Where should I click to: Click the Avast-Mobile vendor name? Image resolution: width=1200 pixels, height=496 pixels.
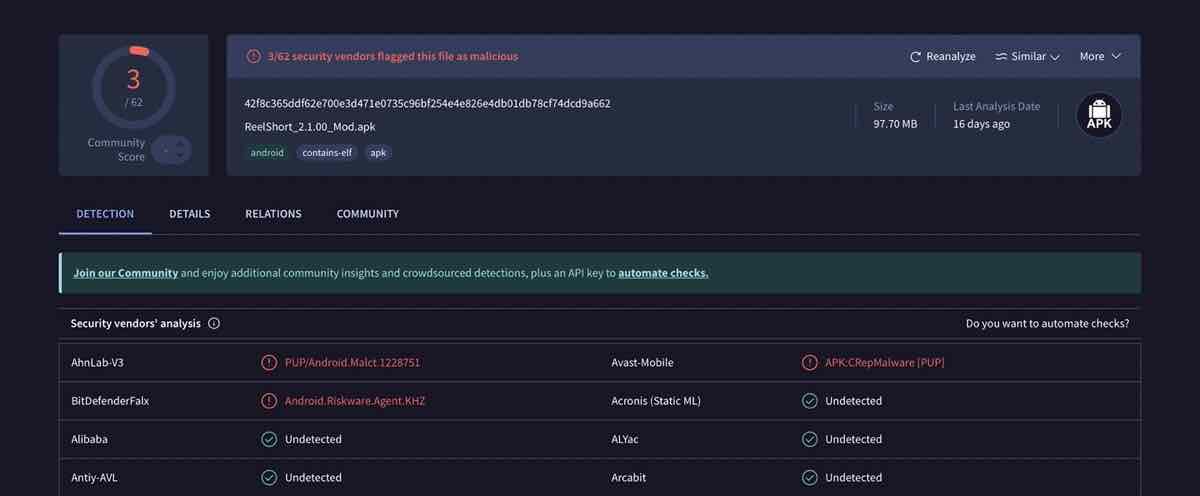tap(642, 363)
